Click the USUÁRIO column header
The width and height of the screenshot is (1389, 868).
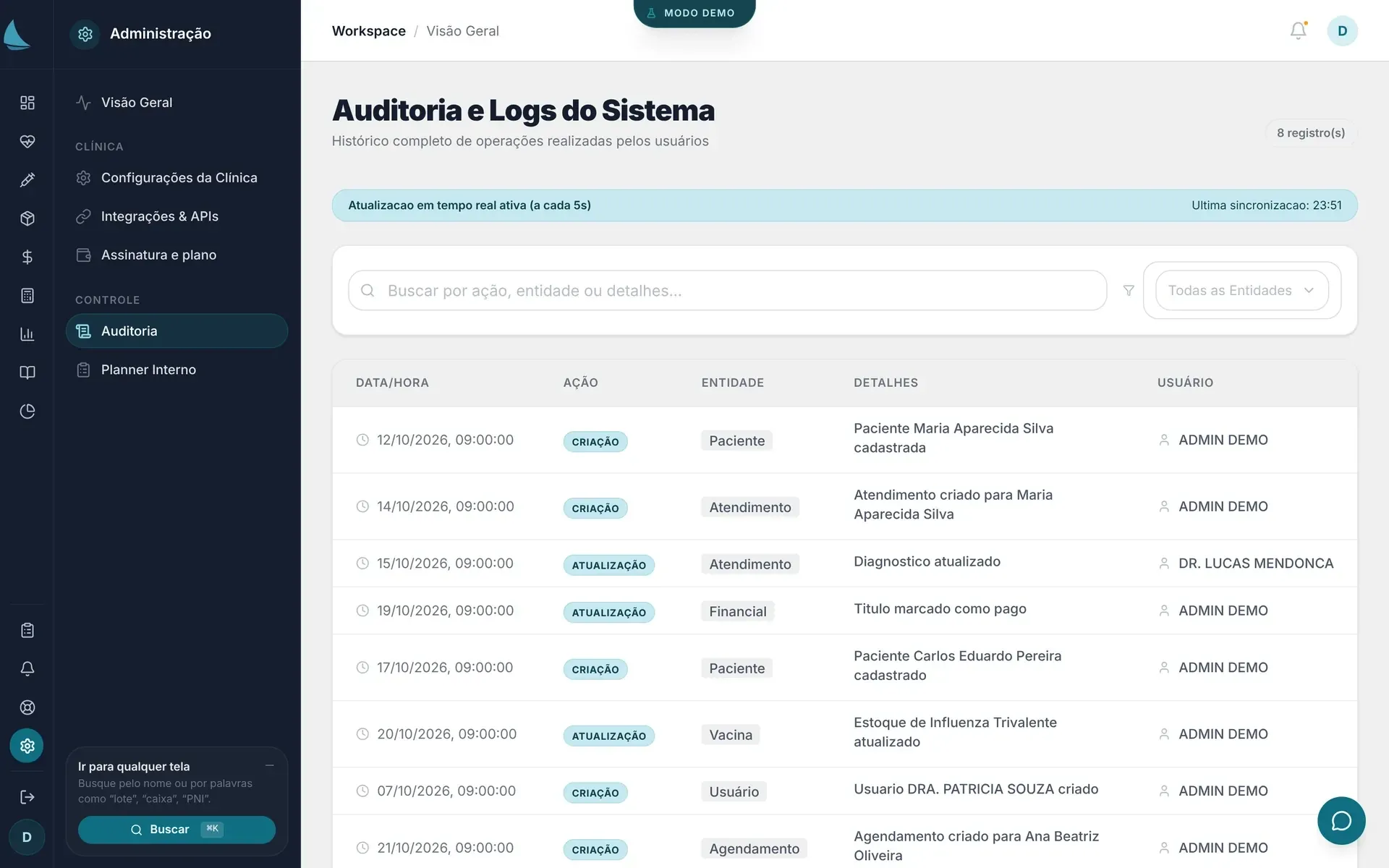tap(1185, 383)
